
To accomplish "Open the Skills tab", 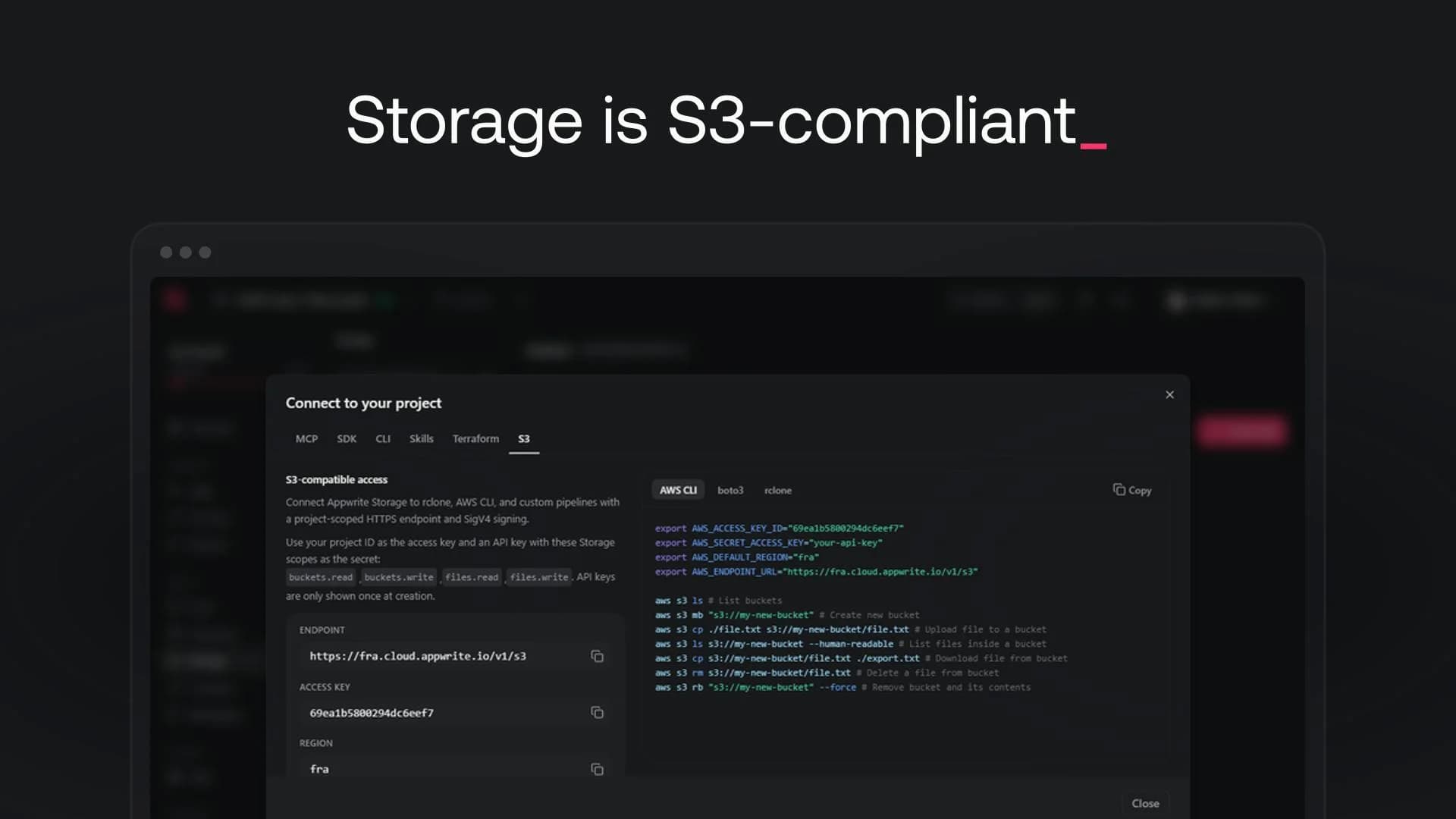I will tap(422, 439).
